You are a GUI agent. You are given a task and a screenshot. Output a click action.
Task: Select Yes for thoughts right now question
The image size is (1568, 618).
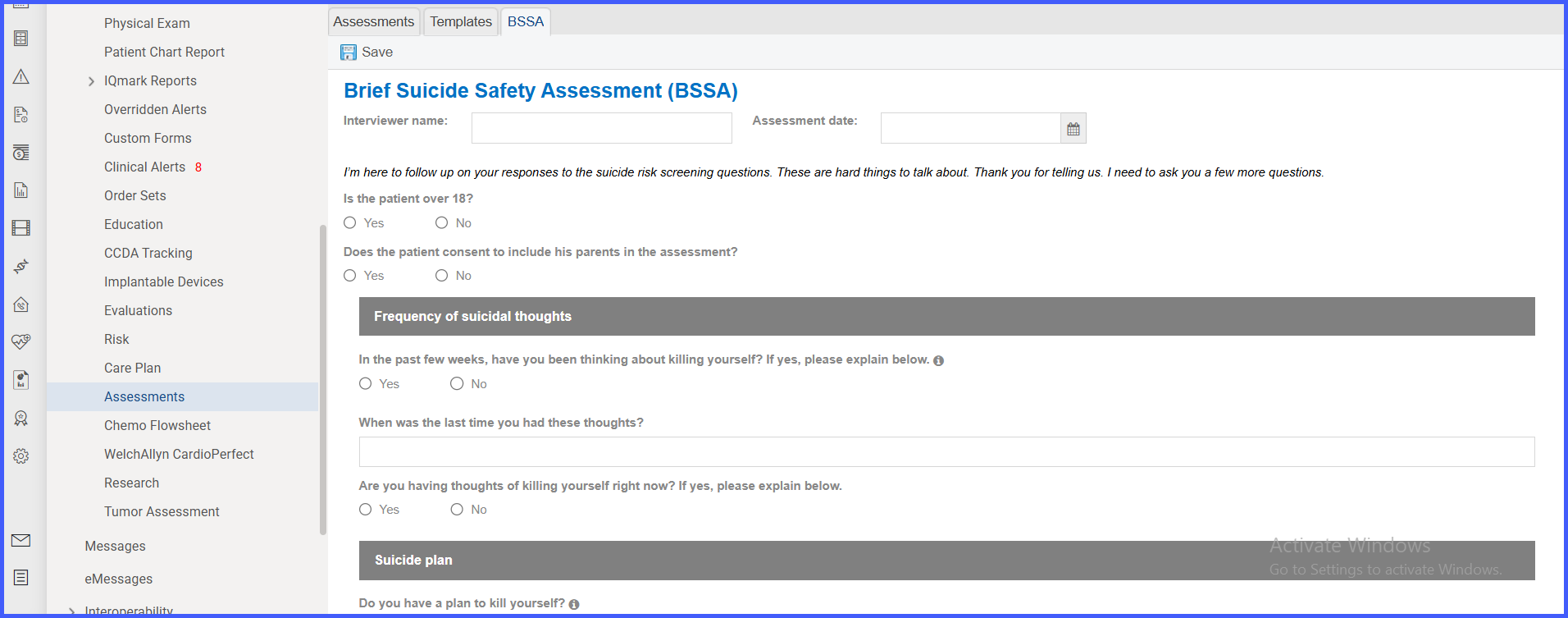click(366, 510)
